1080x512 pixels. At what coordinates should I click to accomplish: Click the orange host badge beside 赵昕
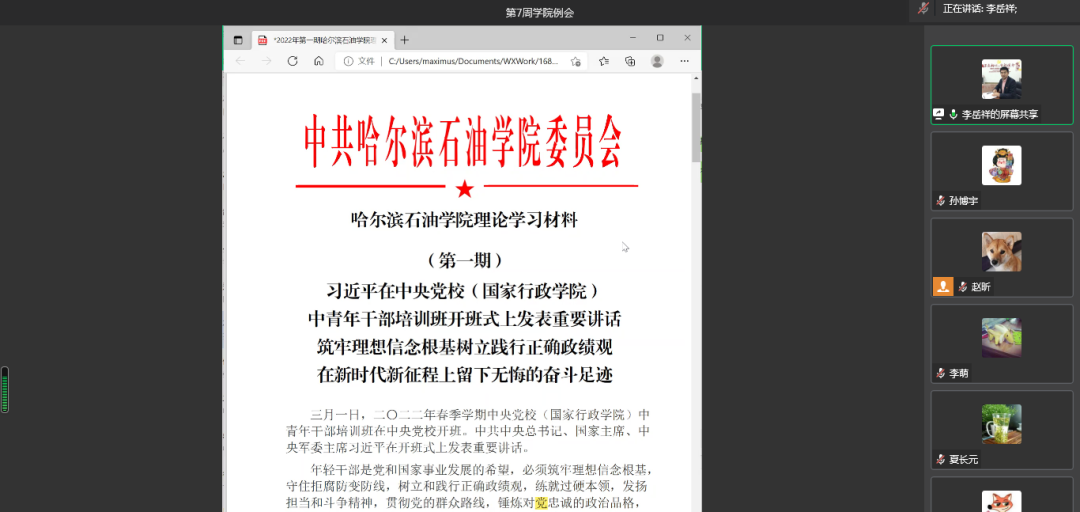point(943,286)
